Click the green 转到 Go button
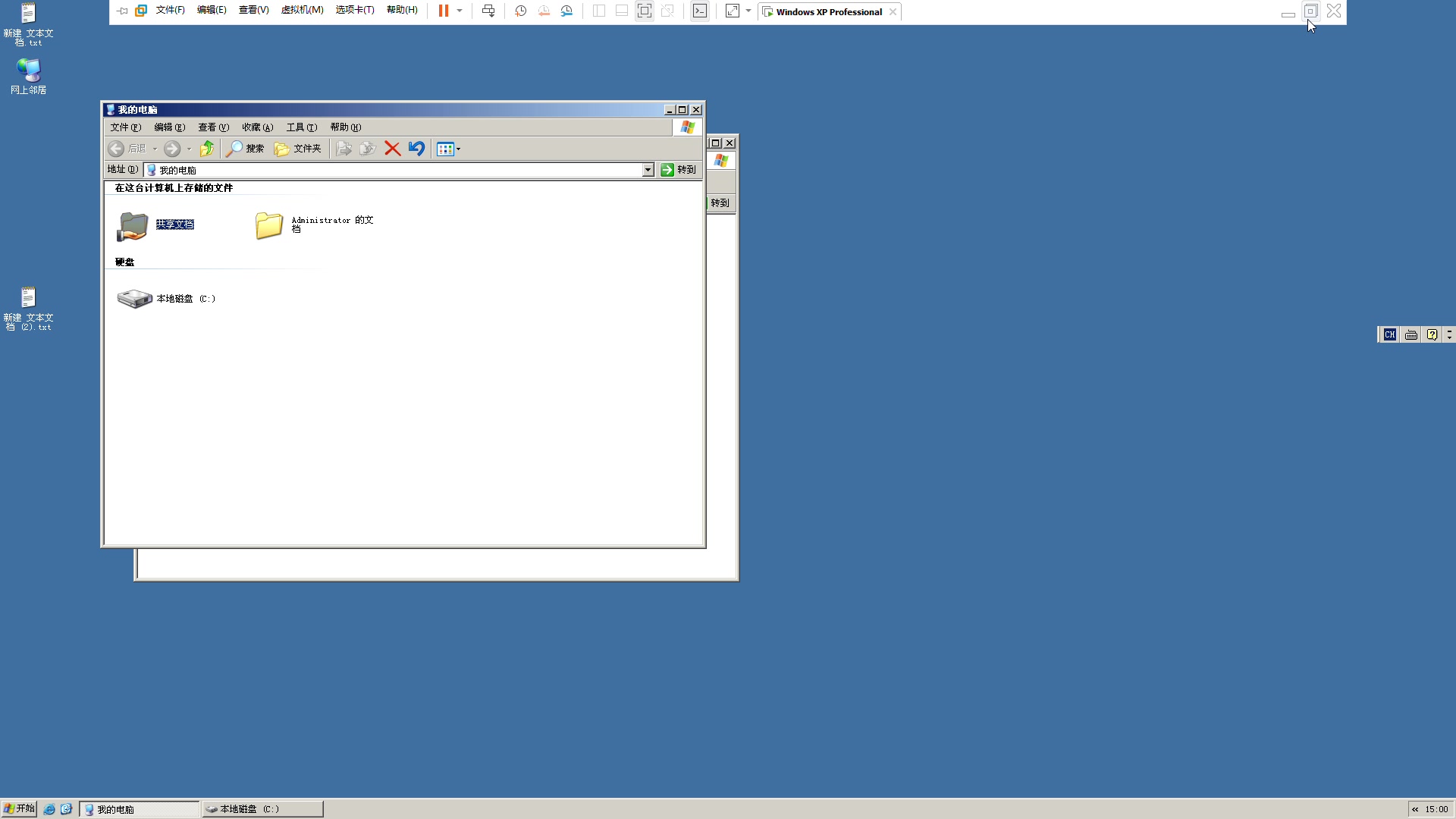Viewport: 1456px width, 819px height. [678, 170]
